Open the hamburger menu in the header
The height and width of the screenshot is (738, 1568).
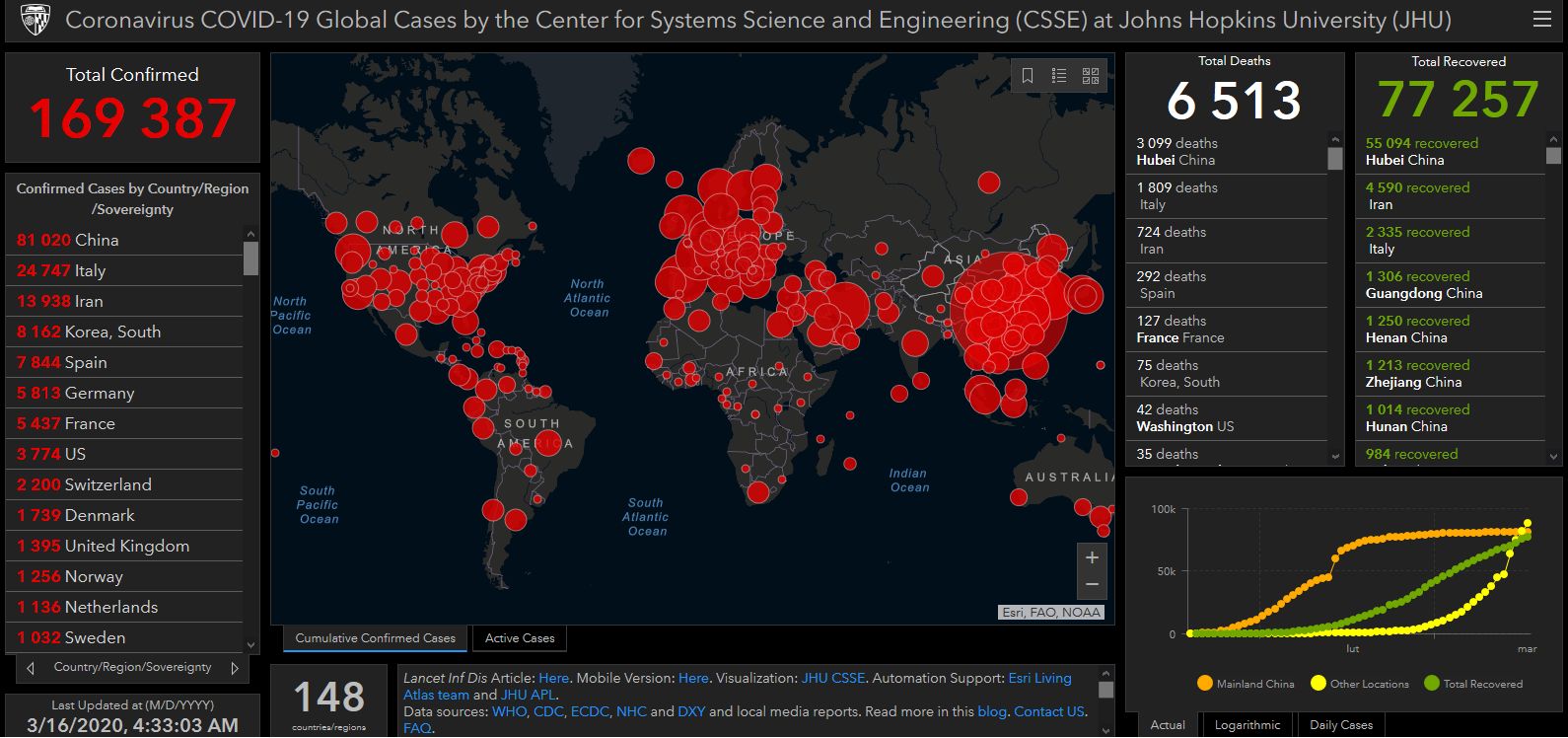pyautogui.click(x=1542, y=19)
